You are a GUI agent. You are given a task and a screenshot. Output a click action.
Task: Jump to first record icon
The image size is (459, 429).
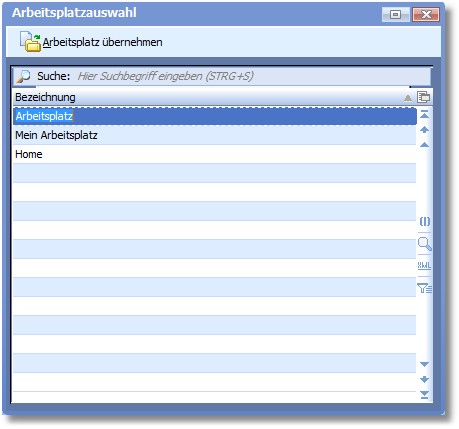[x=424, y=114]
